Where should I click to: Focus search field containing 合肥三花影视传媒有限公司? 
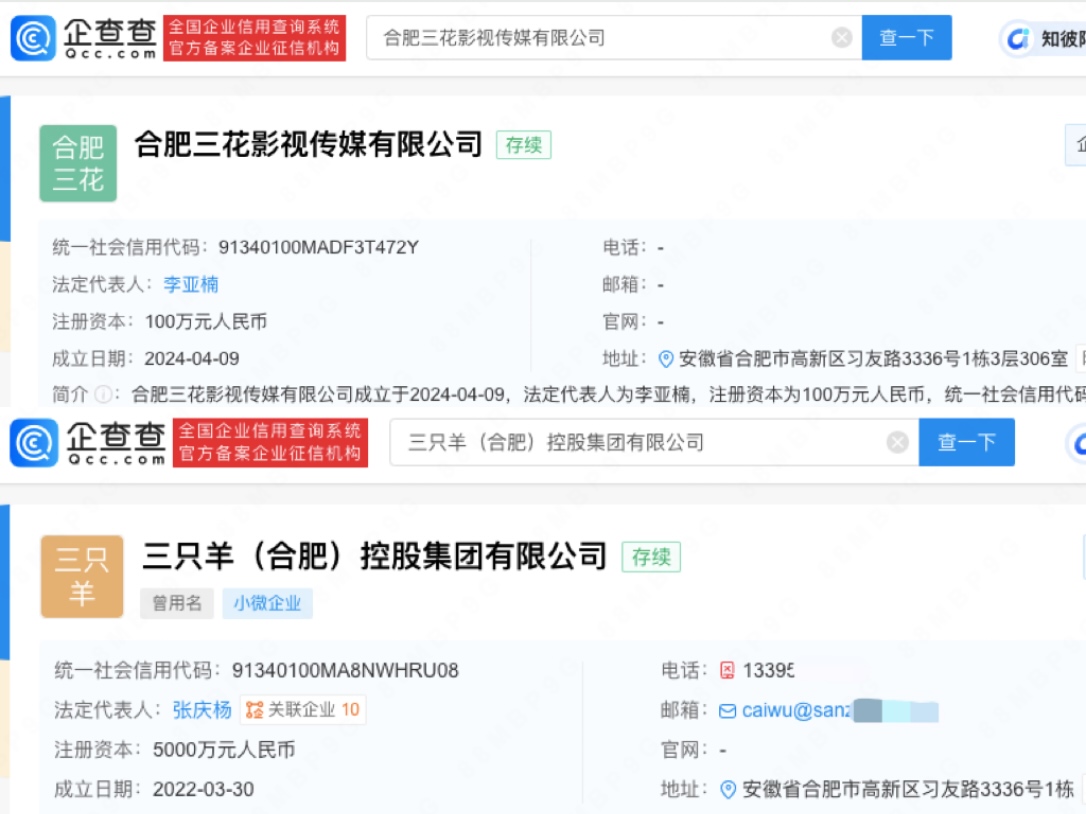point(600,38)
